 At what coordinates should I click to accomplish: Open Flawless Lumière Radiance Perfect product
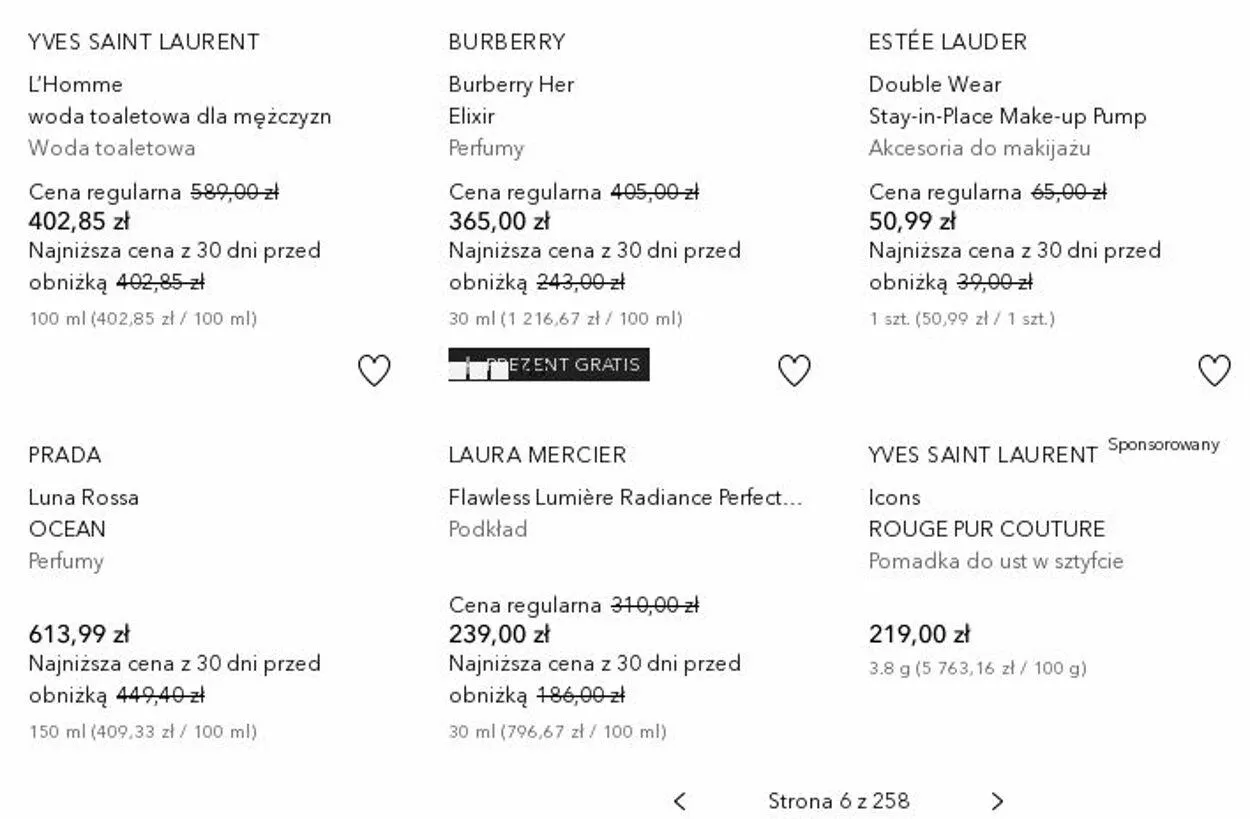pyautogui.click(x=625, y=497)
